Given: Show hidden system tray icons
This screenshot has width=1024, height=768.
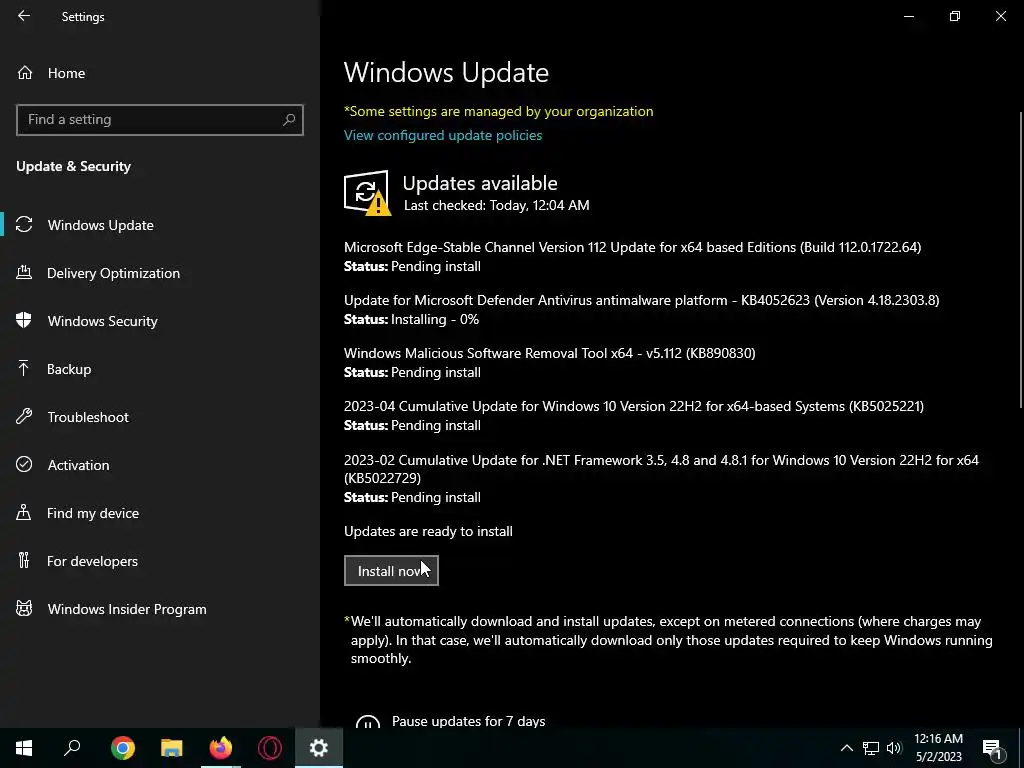Looking at the screenshot, I should click(846, 748).
